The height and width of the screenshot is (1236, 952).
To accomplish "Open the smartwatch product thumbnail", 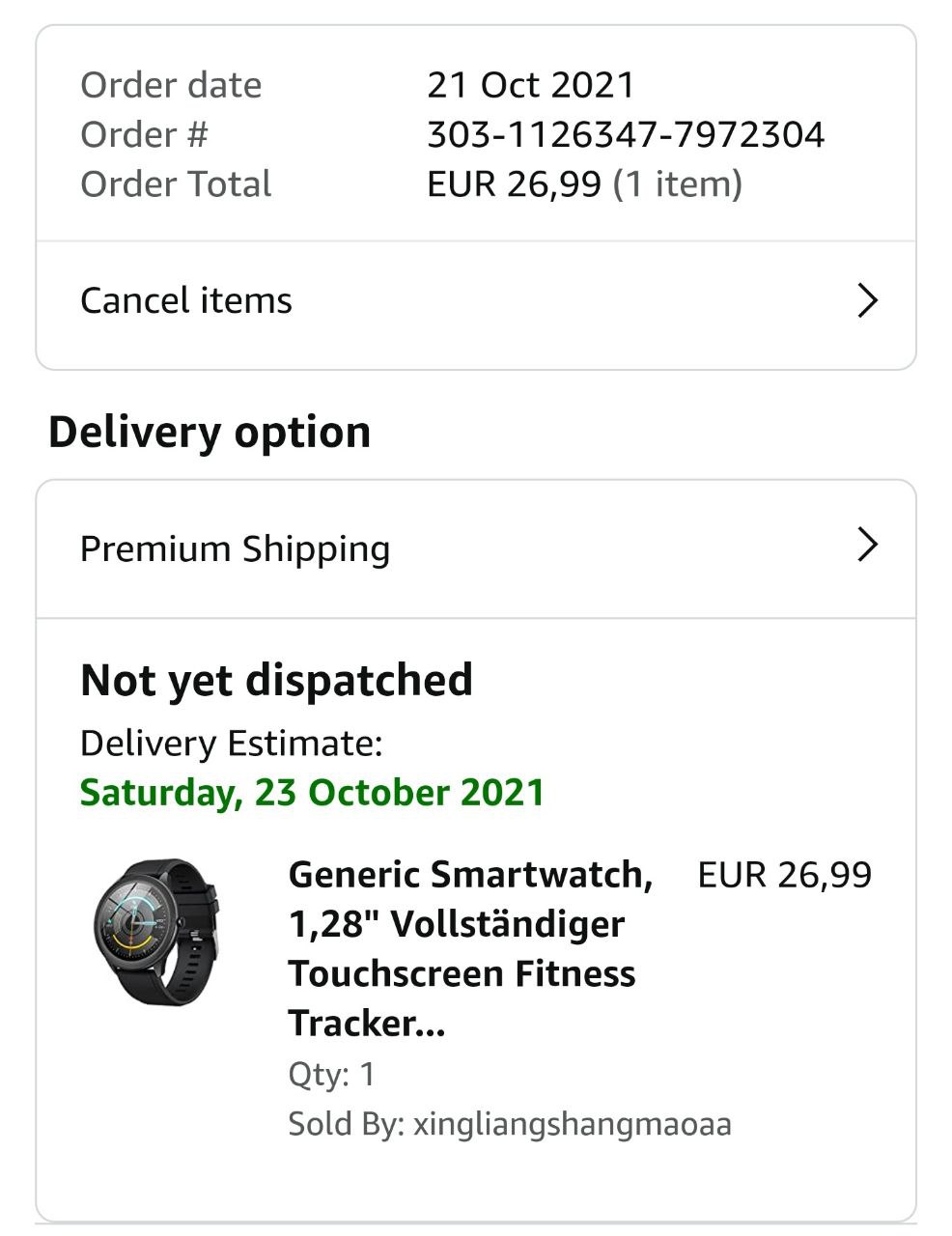I will coord(157,932).
